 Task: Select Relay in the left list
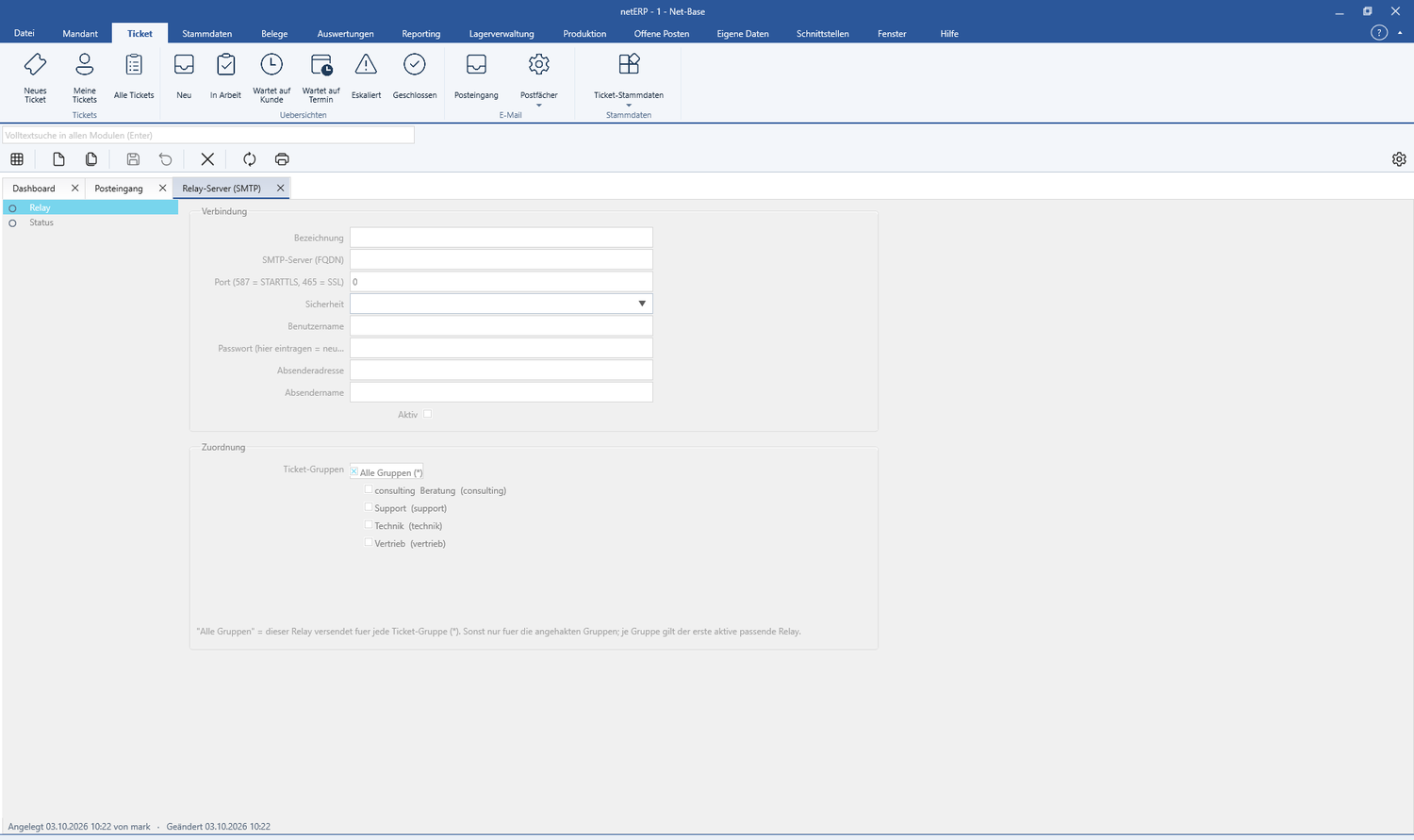click(x=90, y=207)
